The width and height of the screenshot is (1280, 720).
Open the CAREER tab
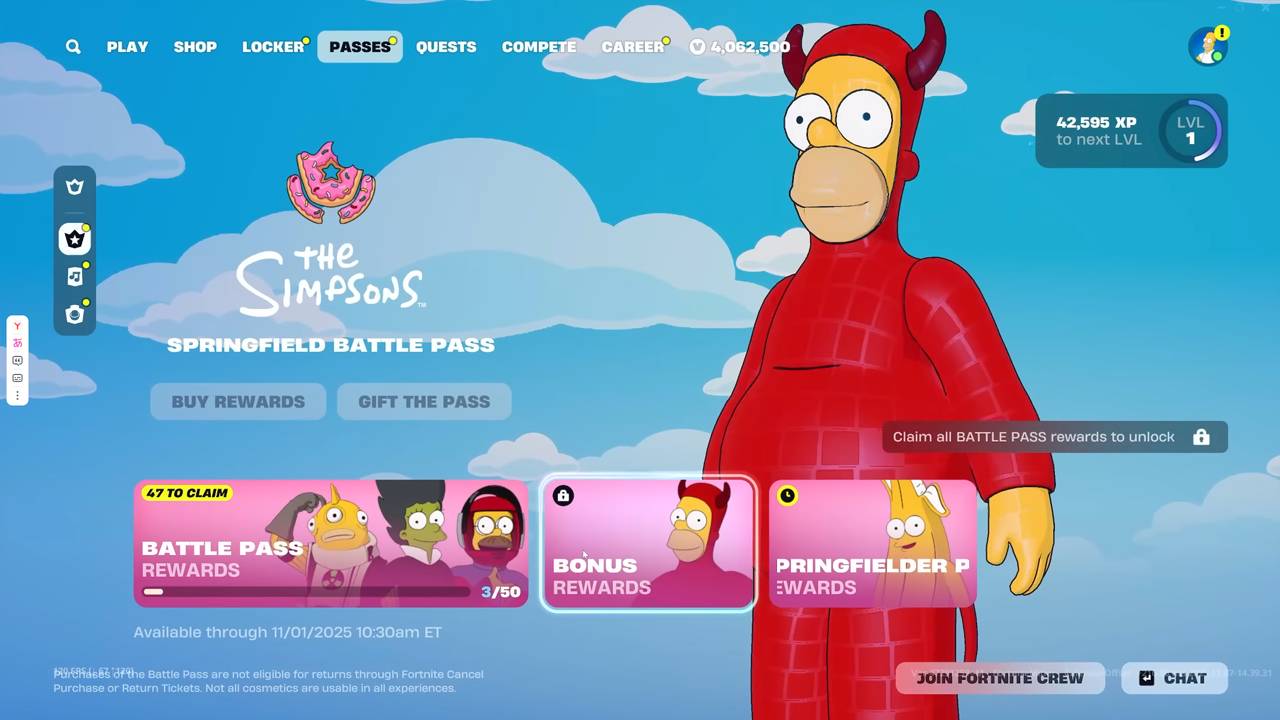[633, 47]
